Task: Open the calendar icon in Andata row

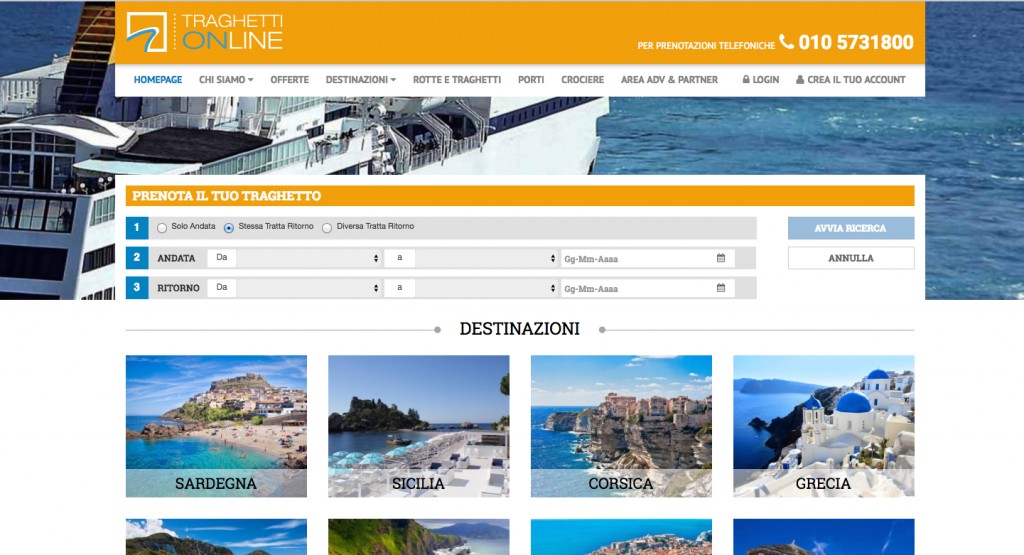Action: (721, 258)
